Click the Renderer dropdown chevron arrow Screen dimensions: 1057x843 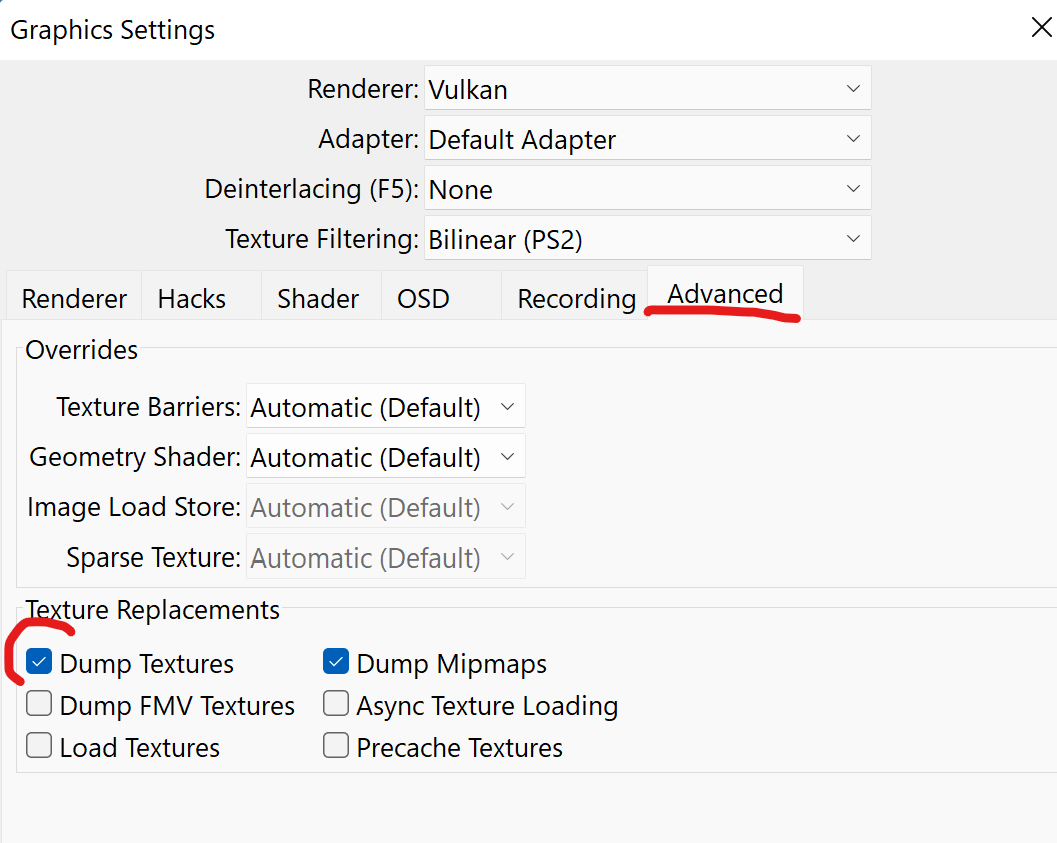pyautogui.click(x=853, y=88)
